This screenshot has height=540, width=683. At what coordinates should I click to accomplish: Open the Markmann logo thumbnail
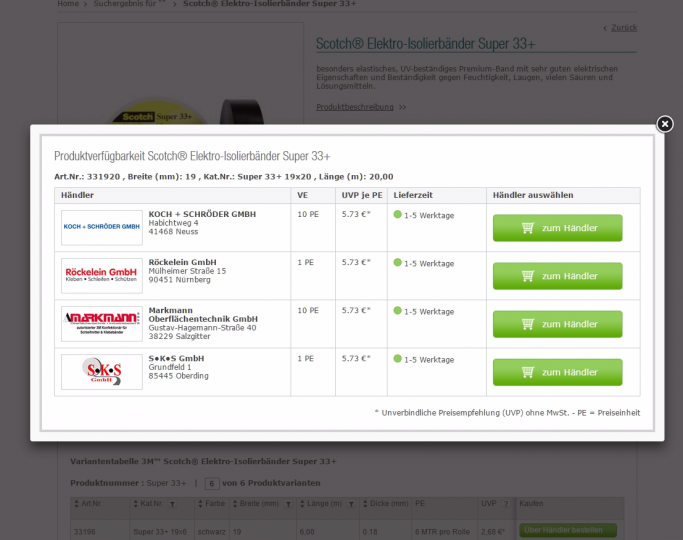pos(102,324)
